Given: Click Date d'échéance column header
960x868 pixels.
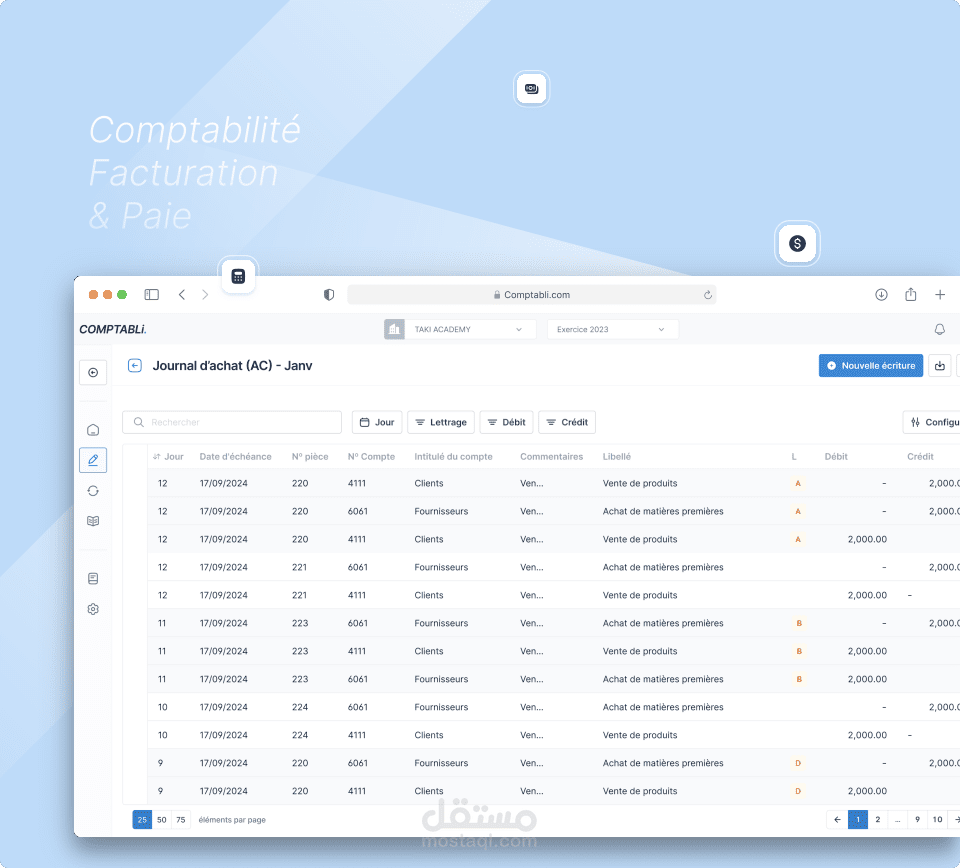Looking at the screenshot, I should point(235,457).
